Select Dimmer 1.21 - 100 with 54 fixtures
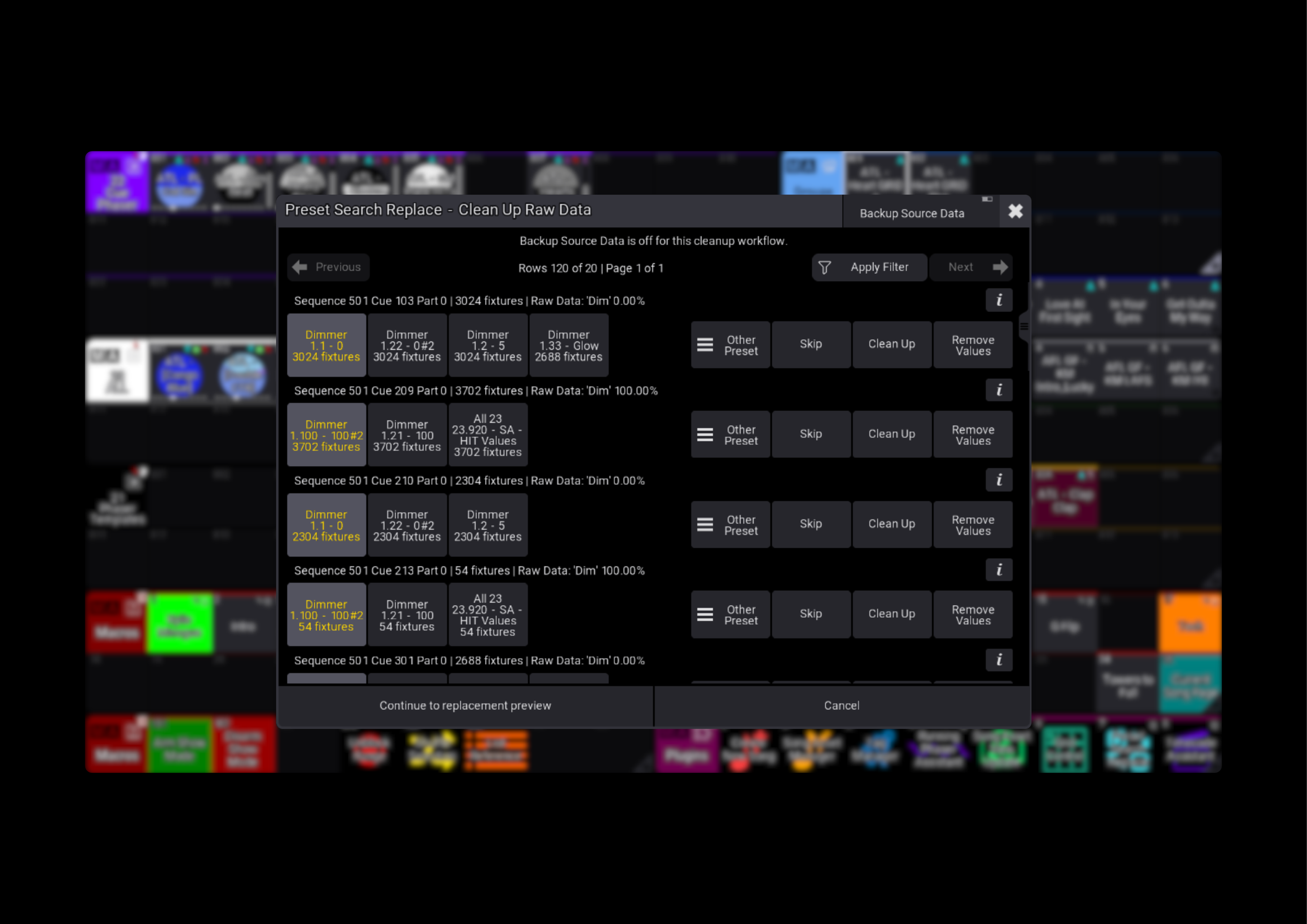1307x924 pixels. pyautogui.click(x=407, y=615)
